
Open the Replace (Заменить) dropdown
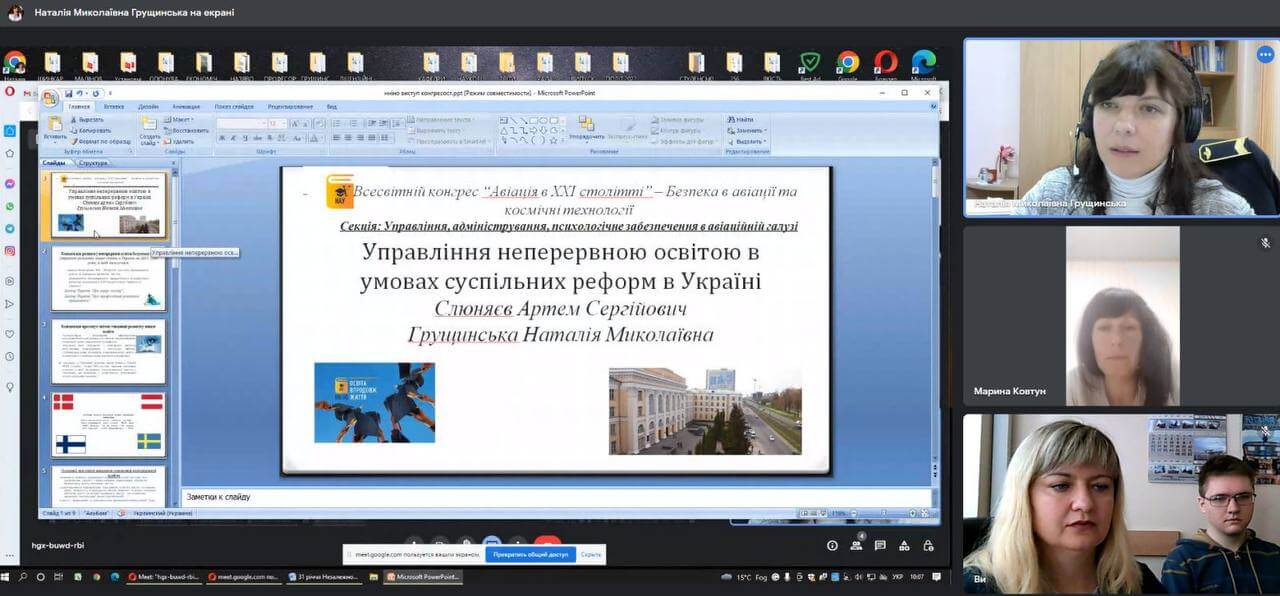point(749,130)
